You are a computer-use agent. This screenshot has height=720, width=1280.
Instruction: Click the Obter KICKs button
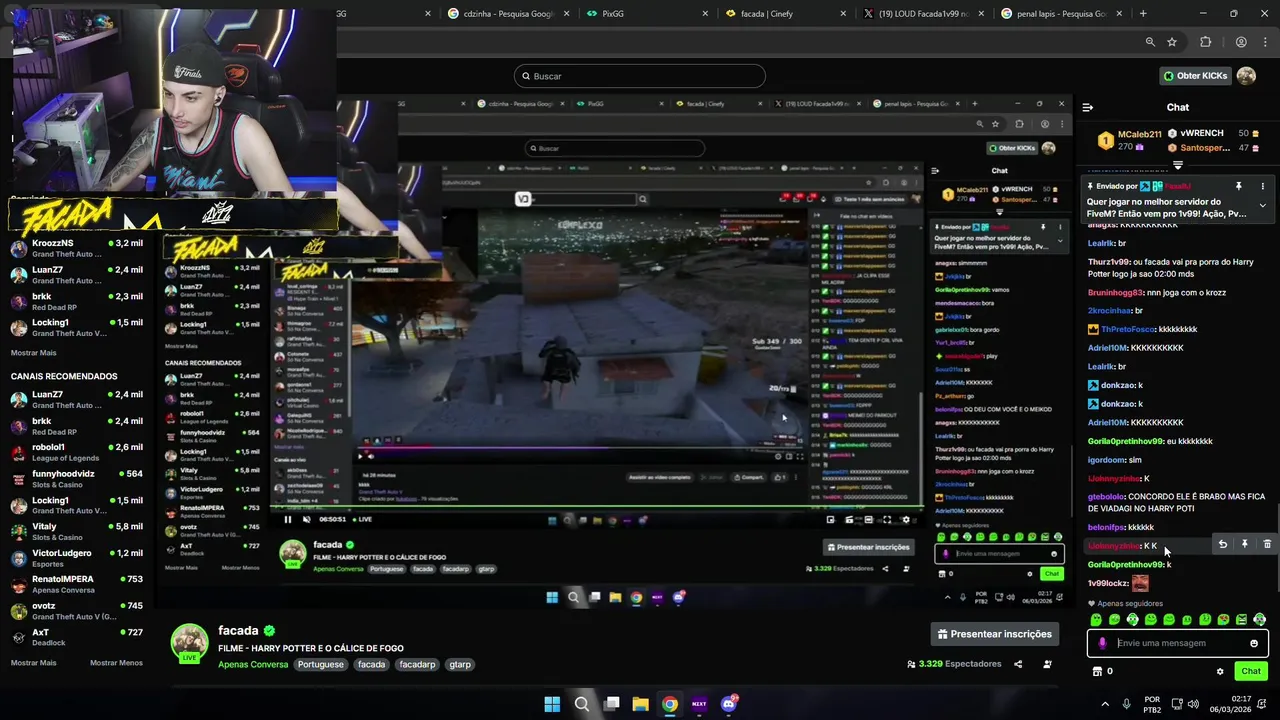pyautogui.click(x=1194, y=76)
